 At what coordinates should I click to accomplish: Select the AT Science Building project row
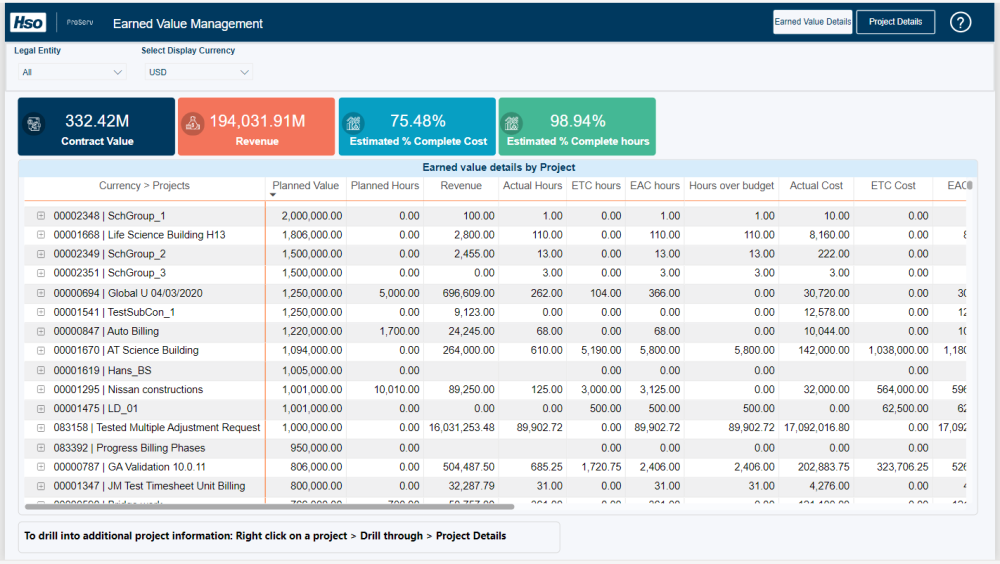pos(153,351)
